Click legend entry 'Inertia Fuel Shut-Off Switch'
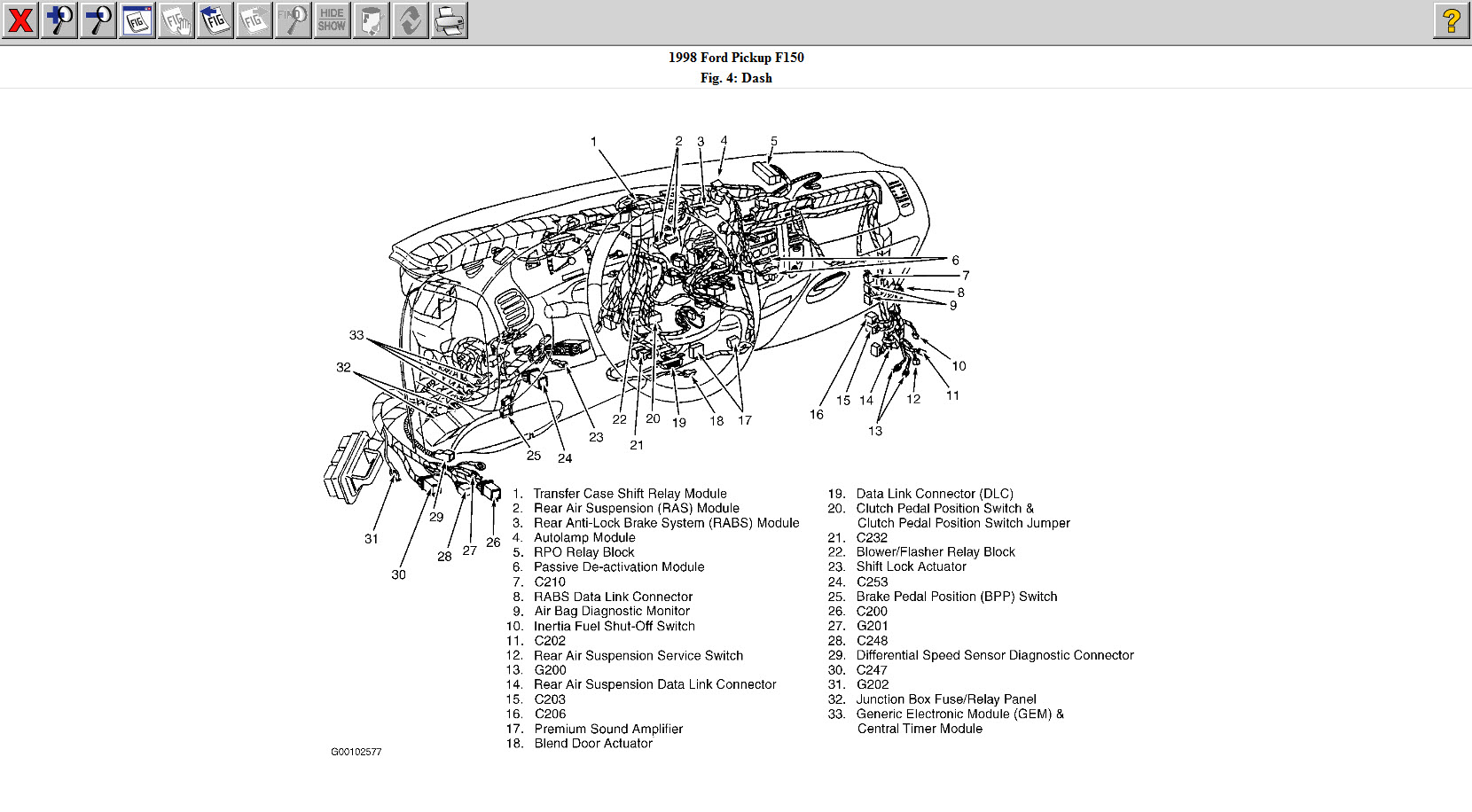The width and height of the screenshot is (1472, 812). pyautogui.click(x=615, y=626)
